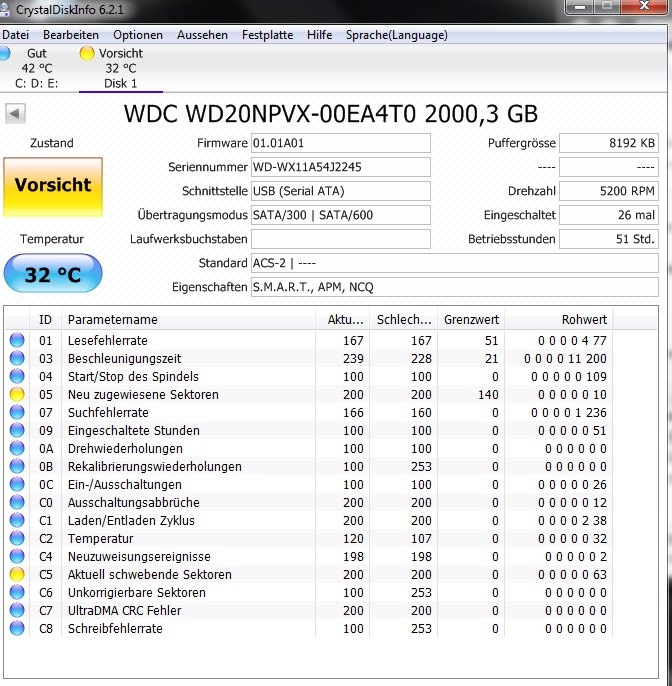This screenshot has width=672, height=686.
Task: Click blue status icon of Ein-/Ausschaltungen row
Action: tap(17, 484)
